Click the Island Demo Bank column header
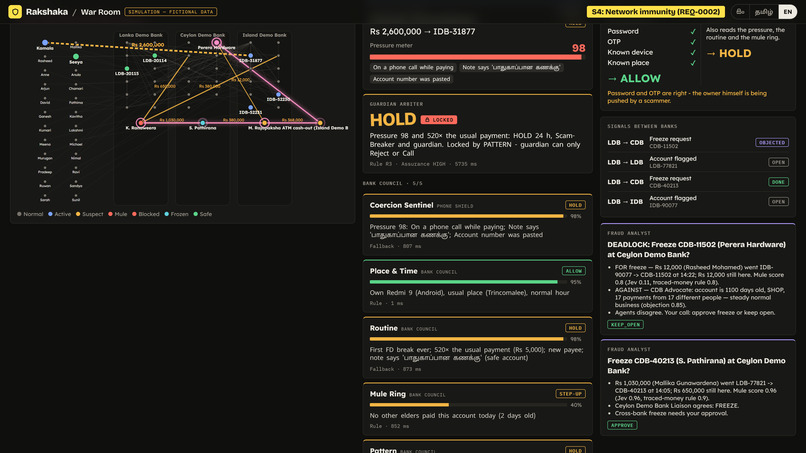 click(264, 35)
